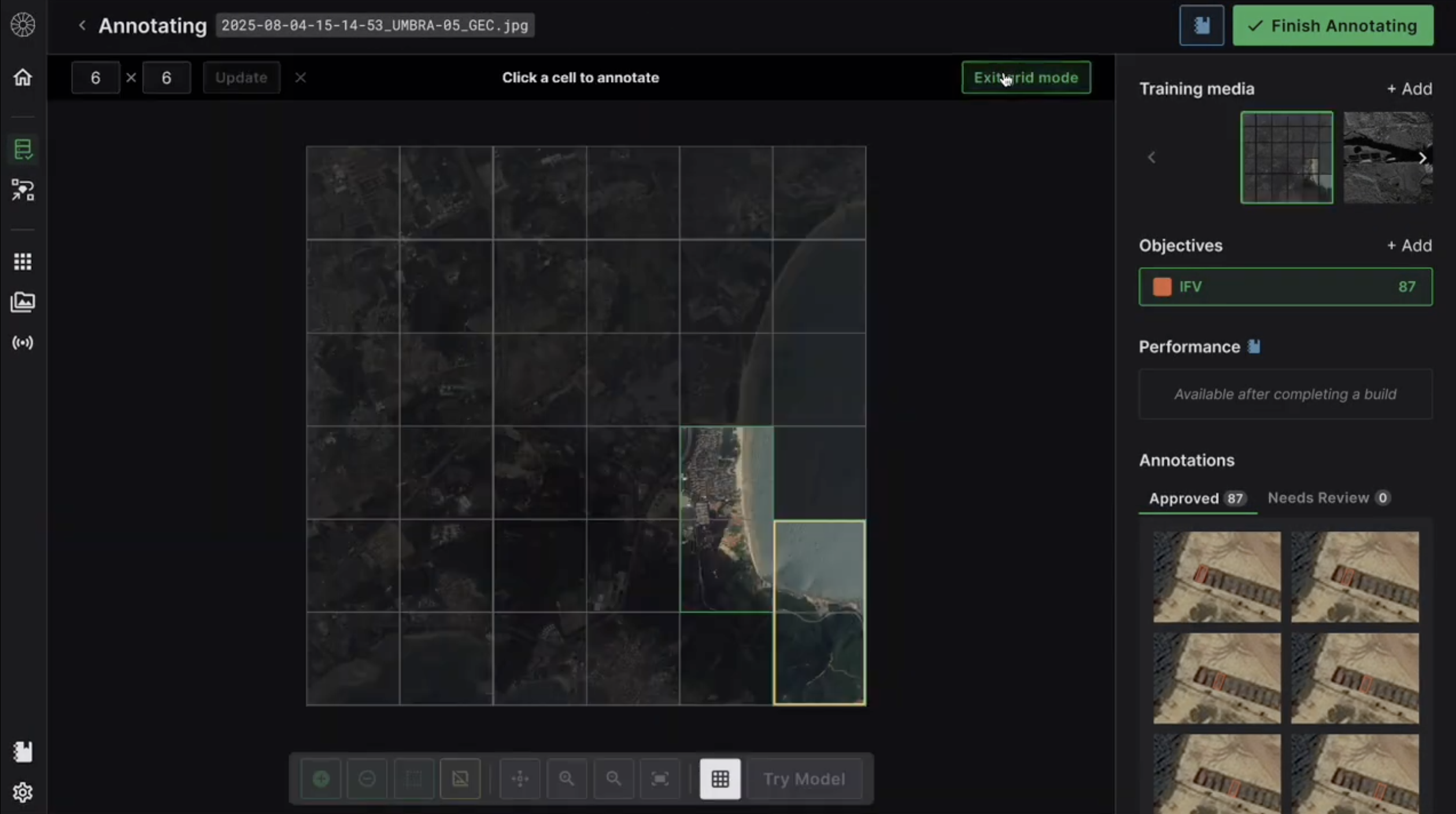Open the settings gear in sidebar
This screenshot has height=814, width=1456.
(23, 792)
